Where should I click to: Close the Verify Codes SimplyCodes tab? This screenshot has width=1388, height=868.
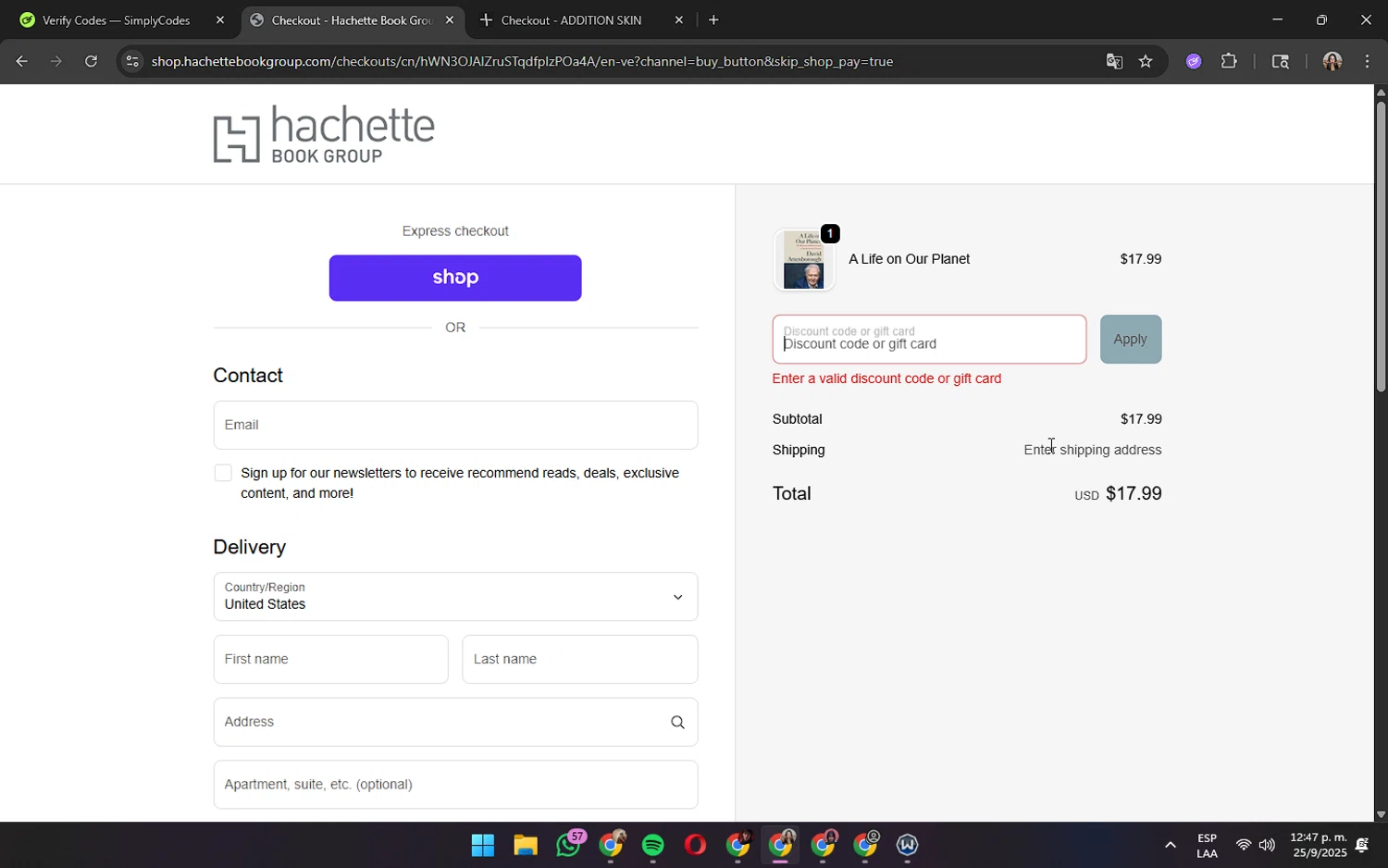(219, 19)
